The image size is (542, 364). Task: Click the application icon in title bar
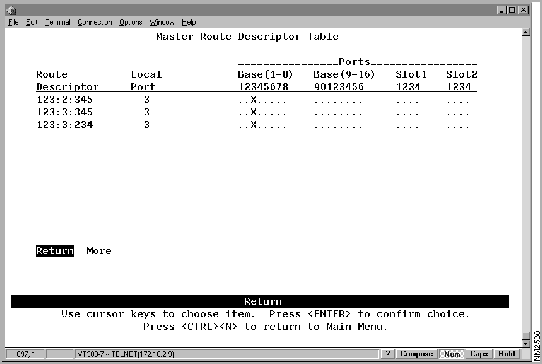point(11,10)
